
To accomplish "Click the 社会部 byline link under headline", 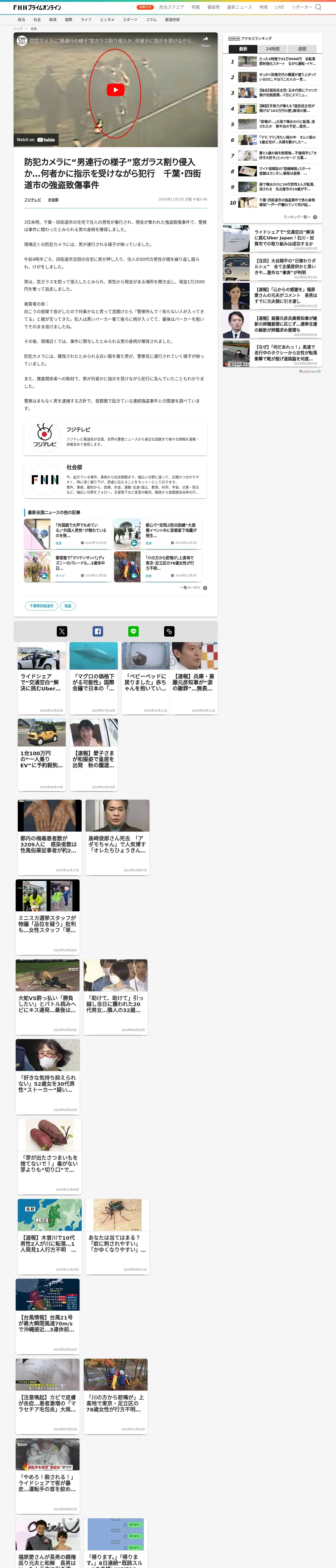I will click(54, 200).
